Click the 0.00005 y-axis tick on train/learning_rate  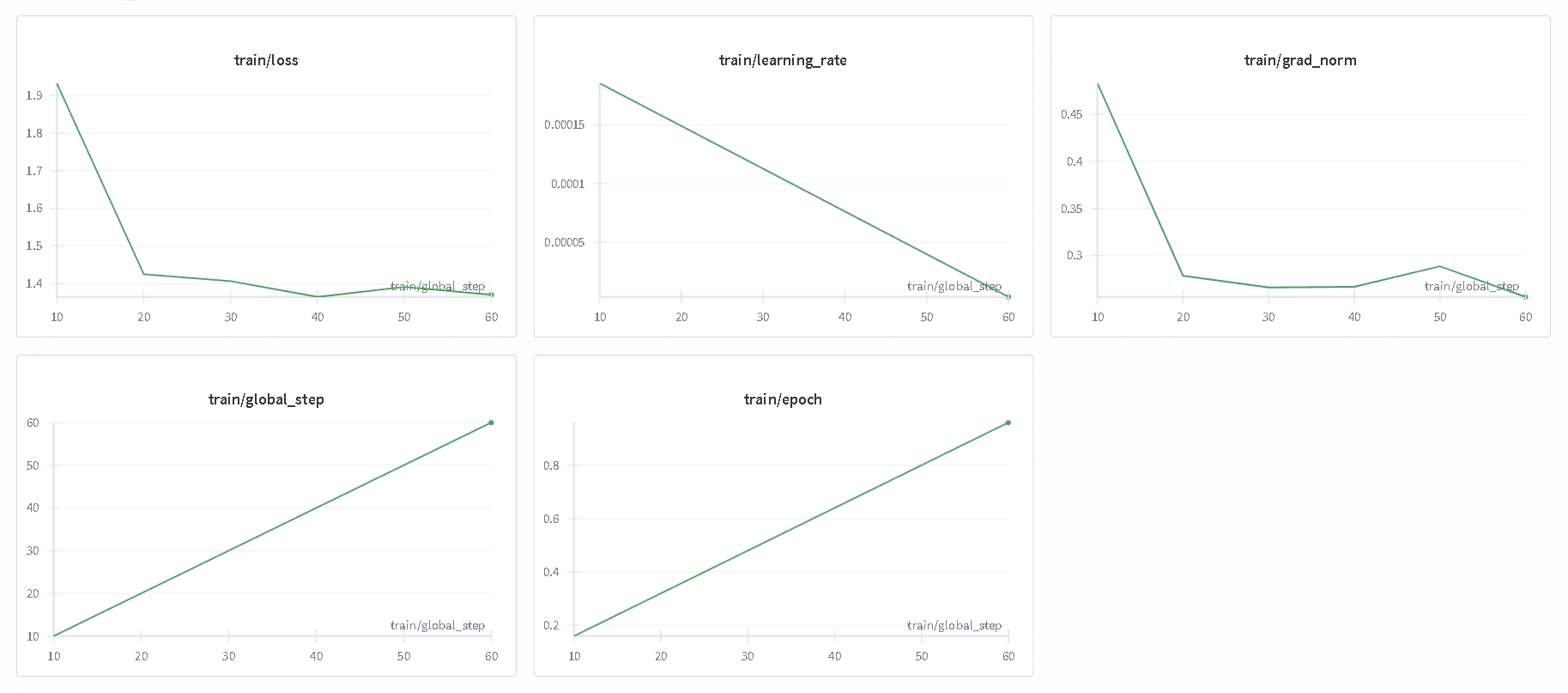coord(564,242)
